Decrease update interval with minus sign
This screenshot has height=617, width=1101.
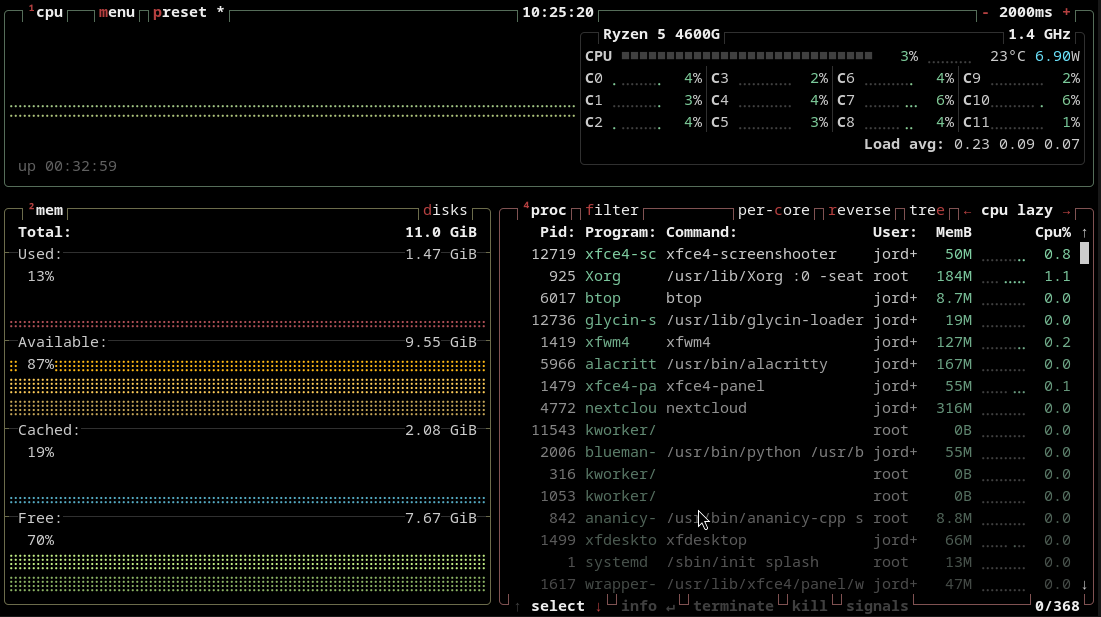click(x=986, y=13)
